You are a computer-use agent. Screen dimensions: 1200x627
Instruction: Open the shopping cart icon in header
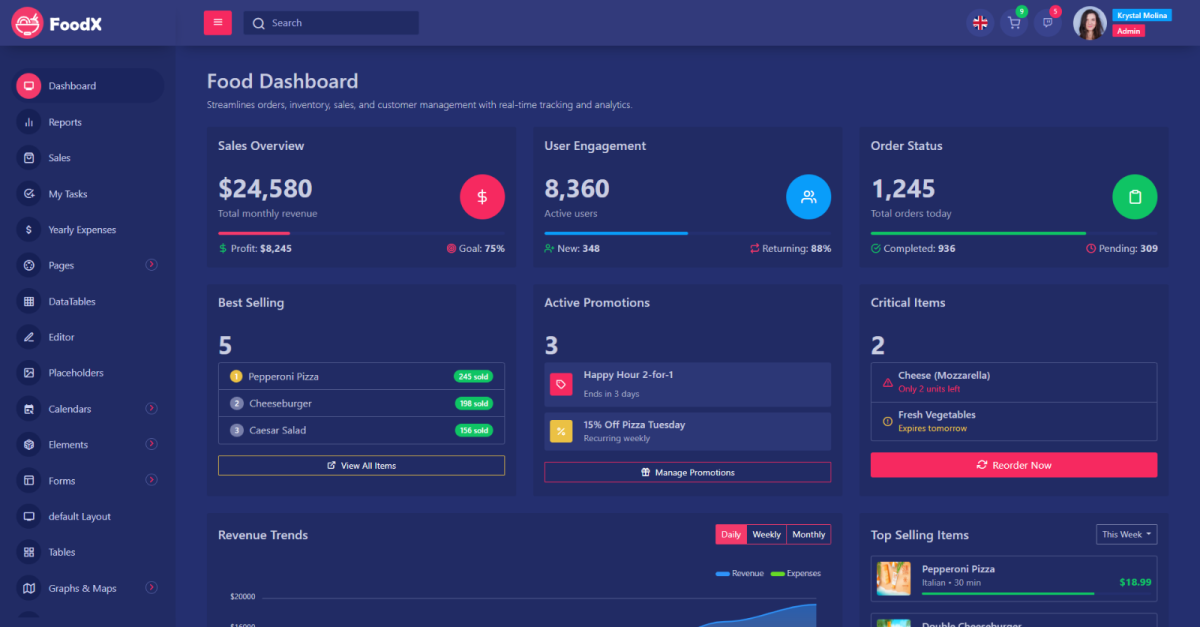pos(1013,23)
